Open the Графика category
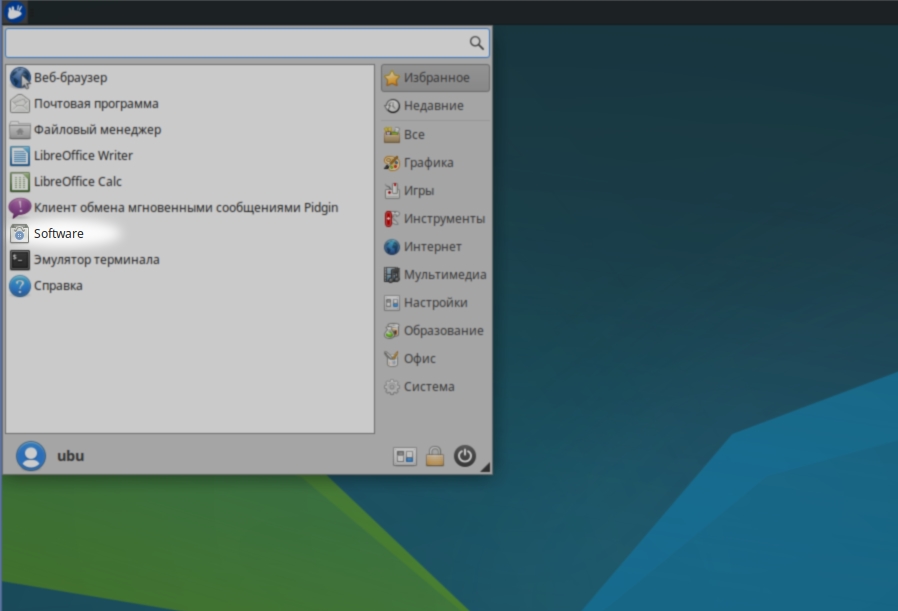Screen dimensions: 898x611 click(435, 163)
